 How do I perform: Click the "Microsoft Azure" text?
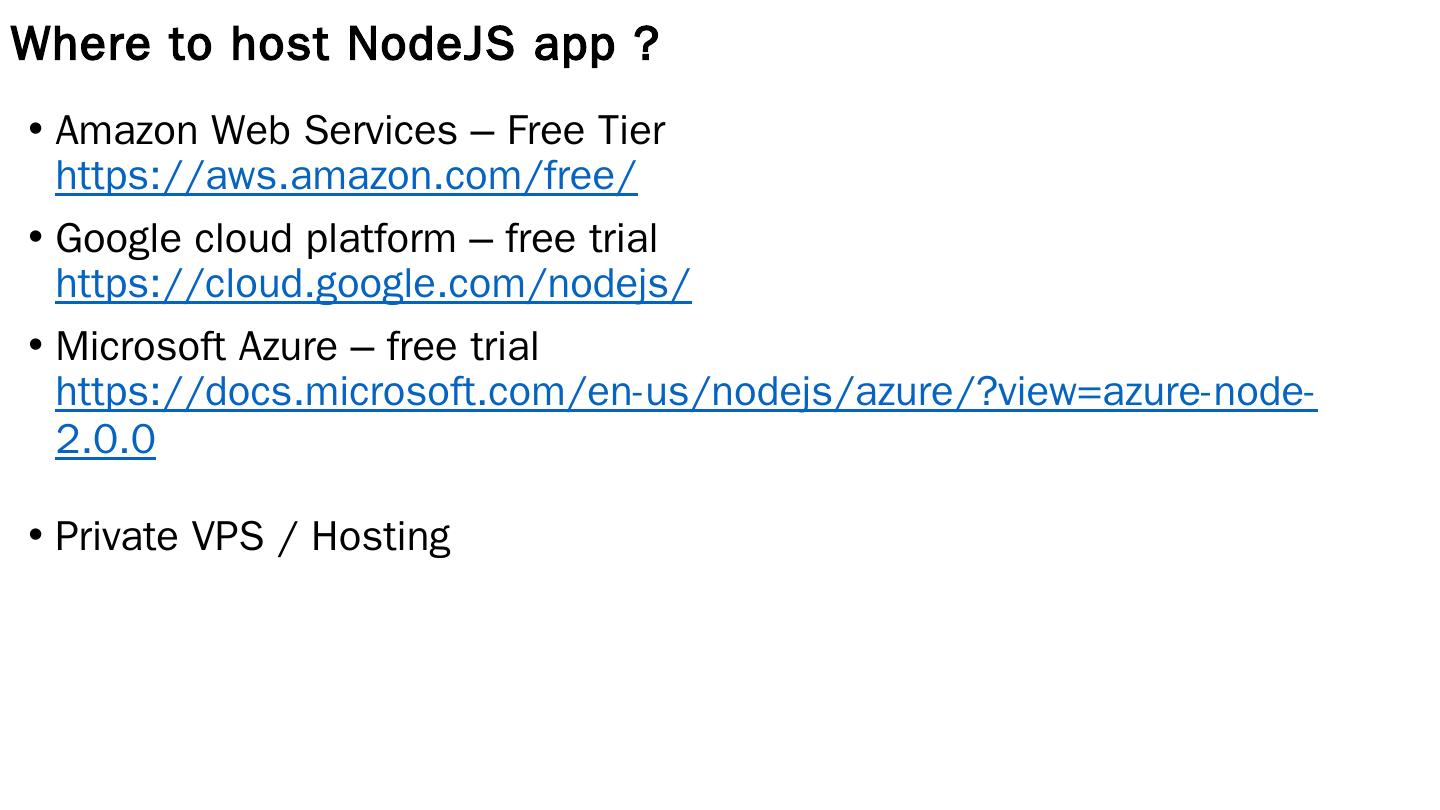pyautogui.click(x=196, y=347)
